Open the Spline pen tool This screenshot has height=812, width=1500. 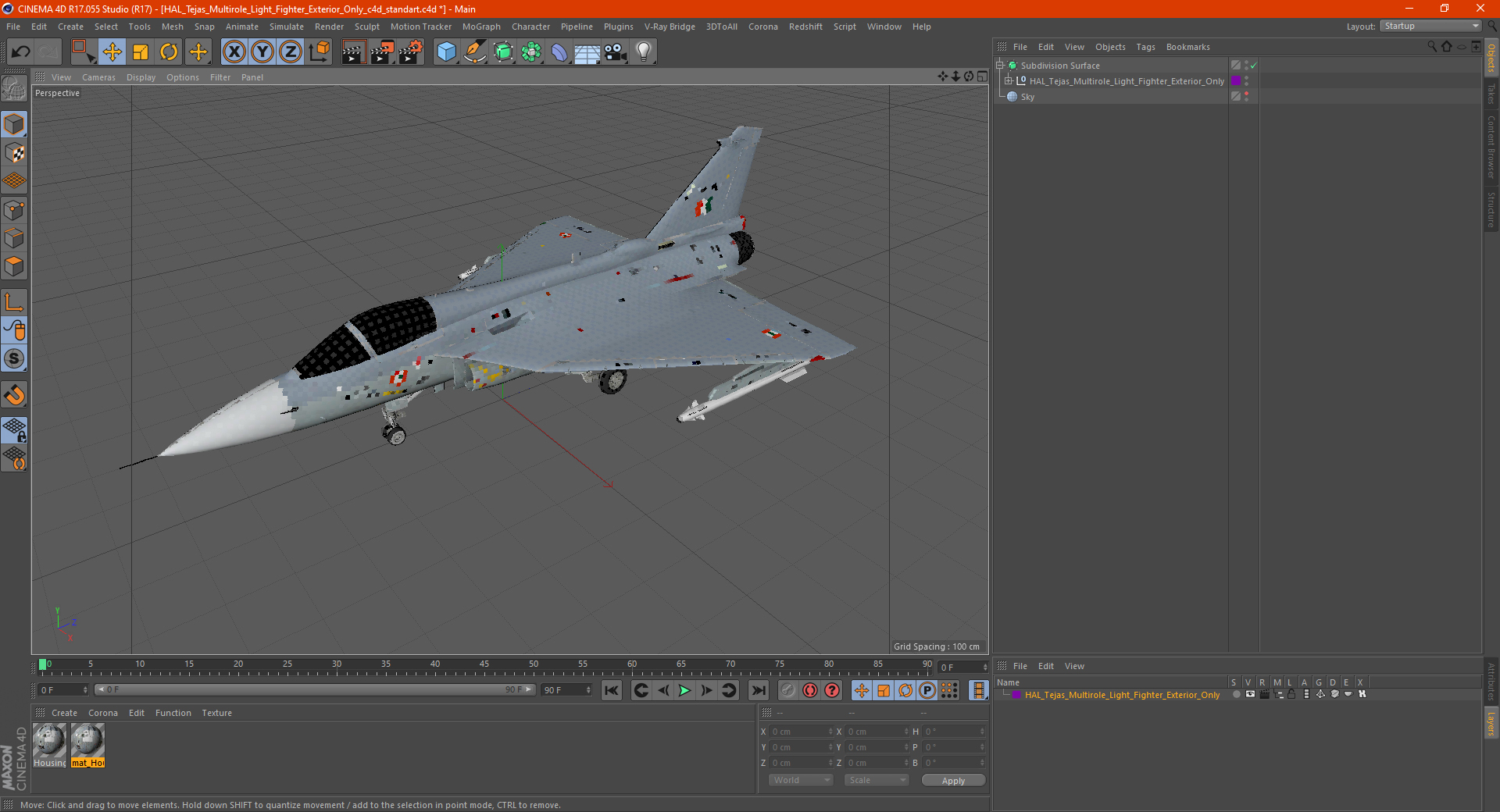475,52
